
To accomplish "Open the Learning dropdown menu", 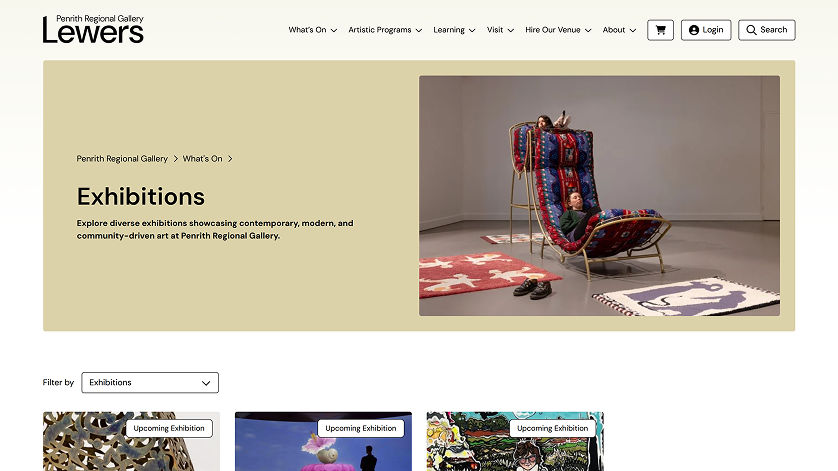I will click(454, 30).
